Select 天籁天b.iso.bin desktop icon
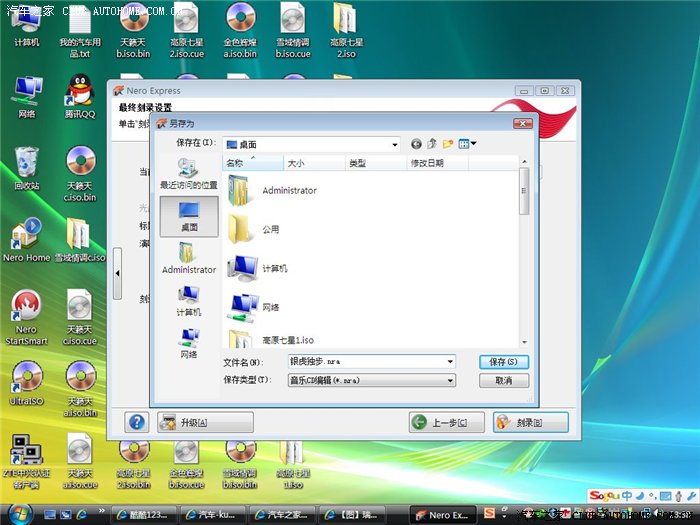This screenshot has width=700, height=525. coord(133,31)
